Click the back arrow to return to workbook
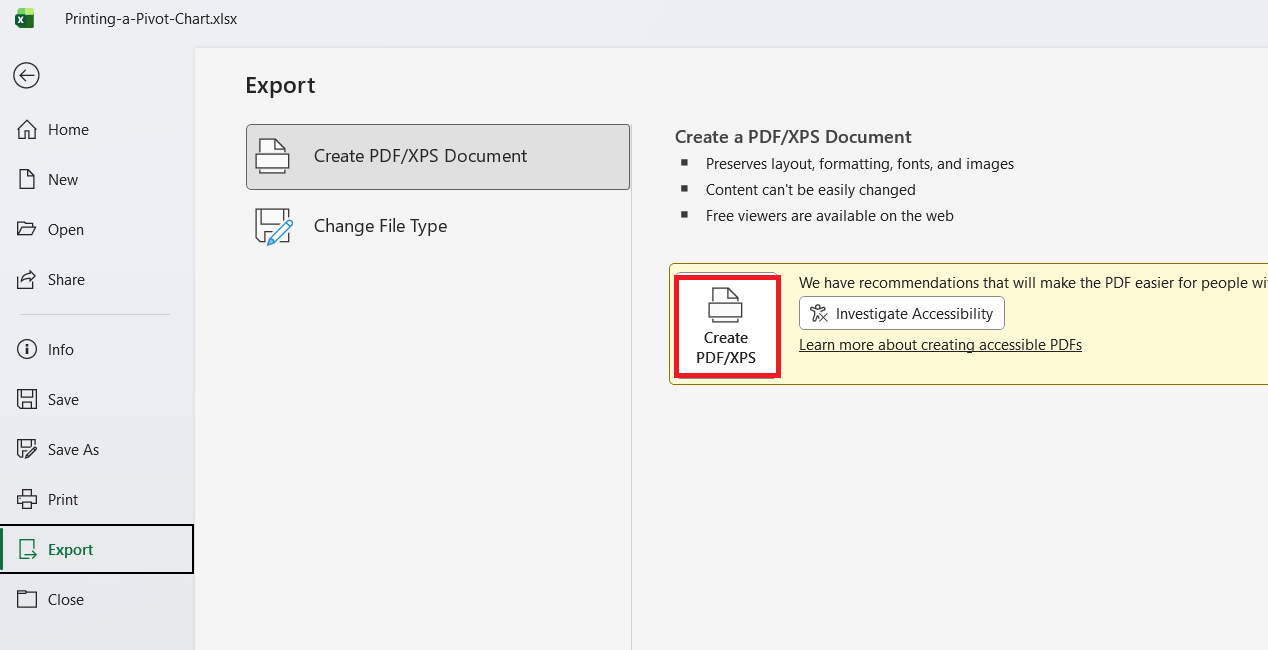Image resolution: width=1268 pixels, height=650 pixels. coord(26,75)
